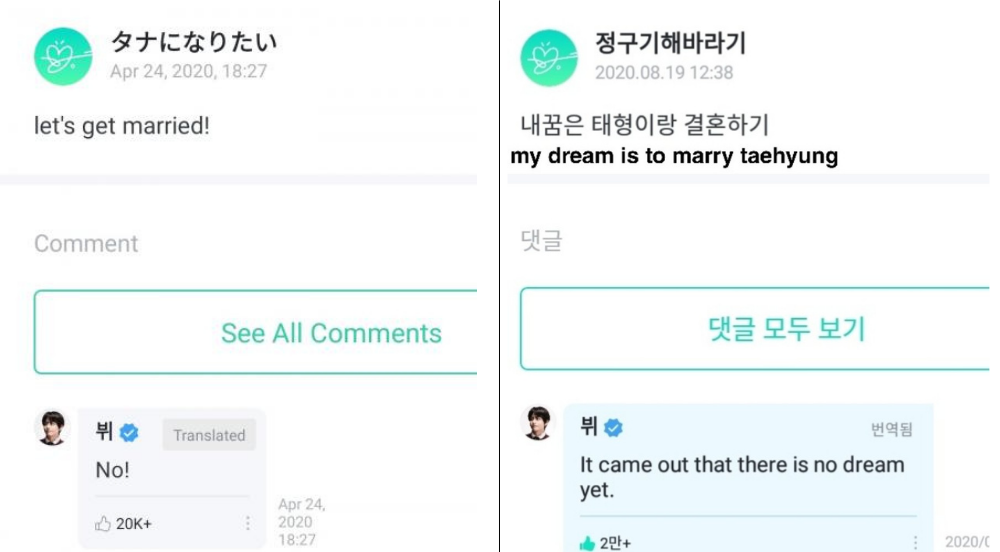Click the blue verified badge on the "No!" comment

(129, 433)
